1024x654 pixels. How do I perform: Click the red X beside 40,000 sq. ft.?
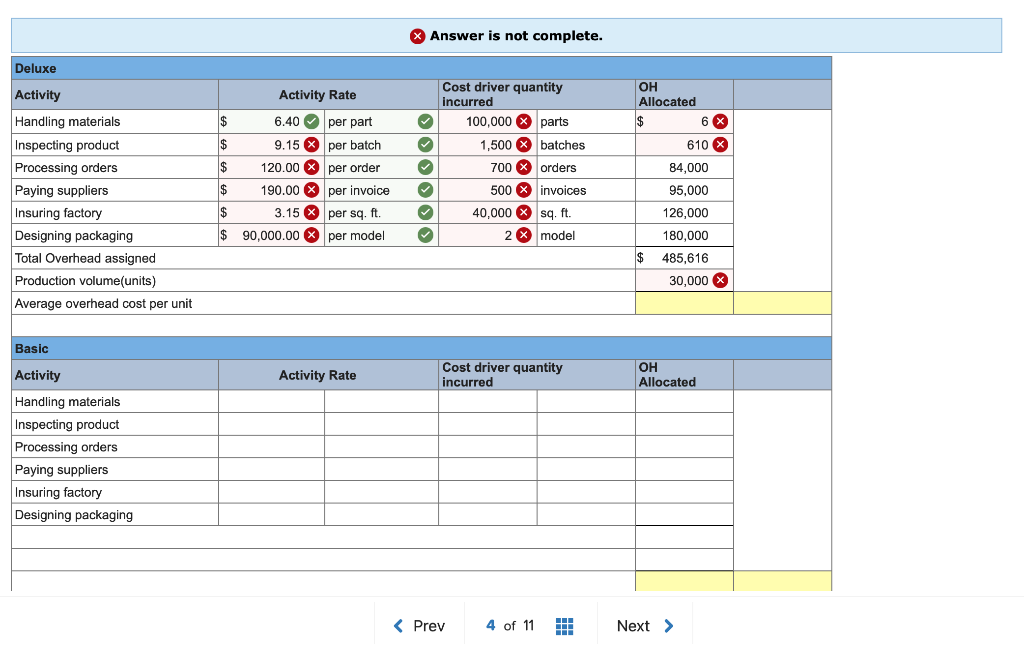click(524, 212)
